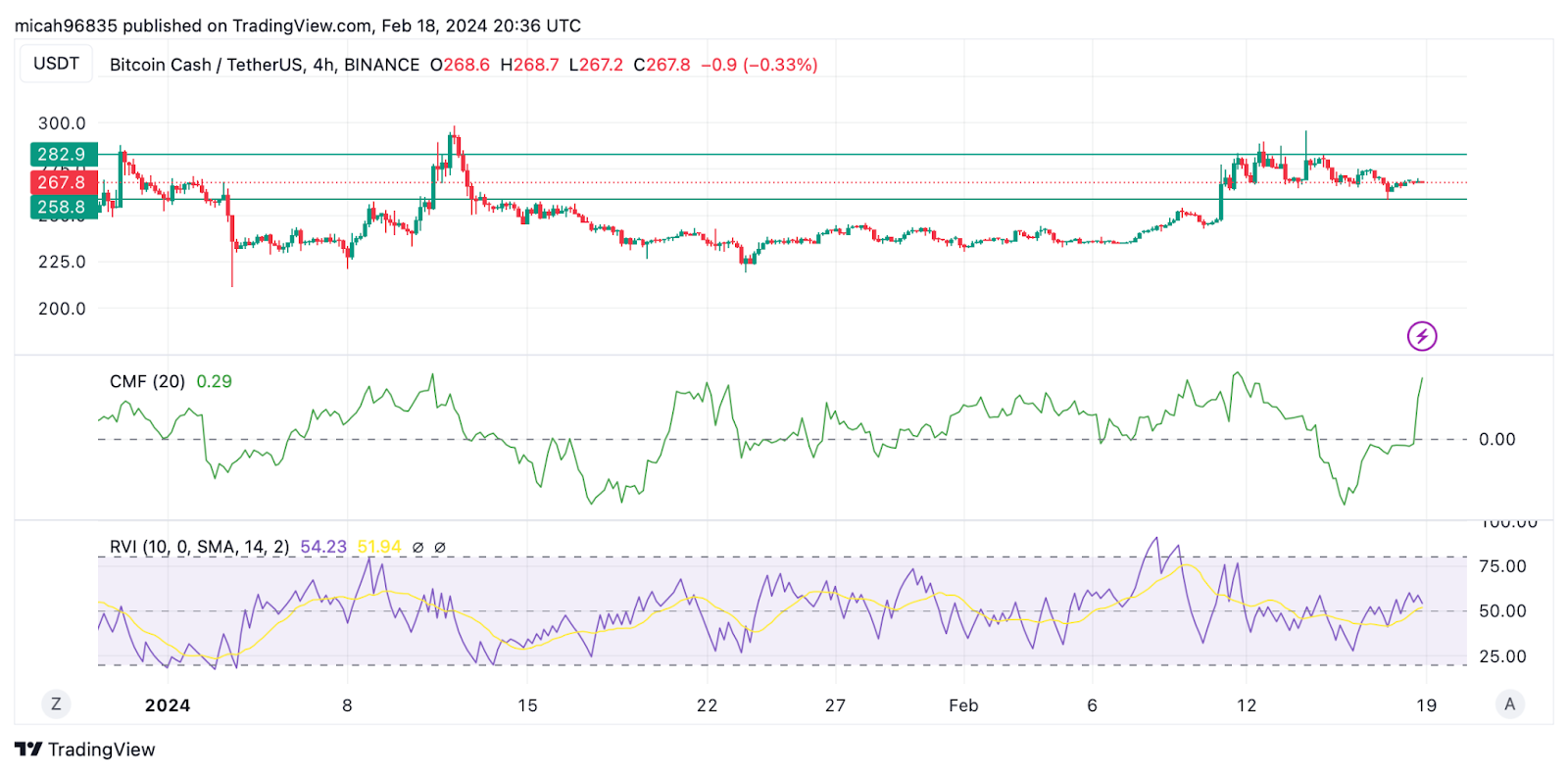This screenshot has width=1568, height=775.
Task: Click the purple lightning bolt icon
Action: [1422, 336]
